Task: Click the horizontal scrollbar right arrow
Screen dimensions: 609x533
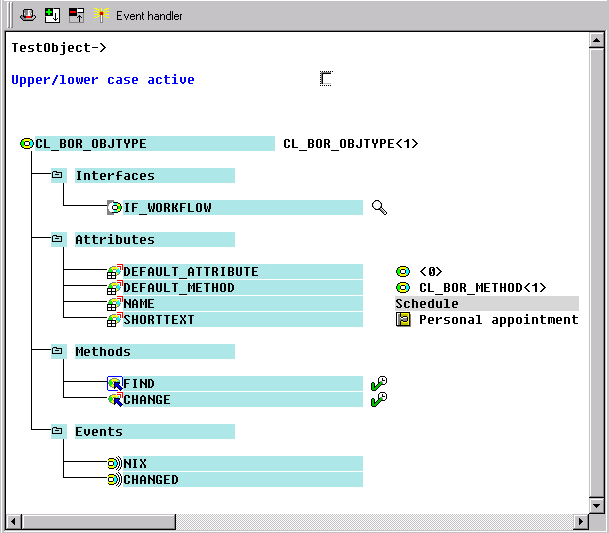Action: [x=579, y=522]
